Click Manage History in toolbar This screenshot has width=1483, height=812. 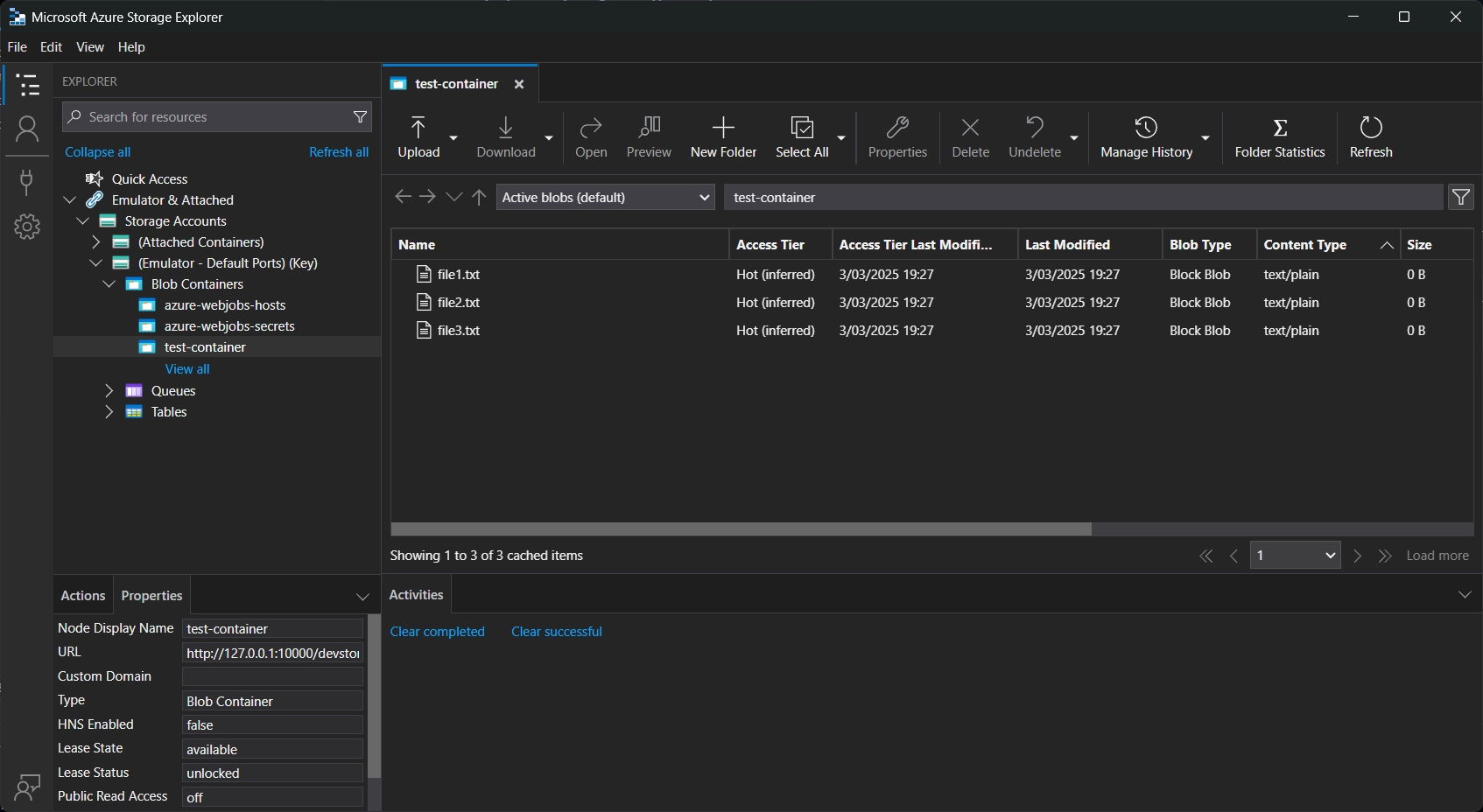click(1147, 137)
